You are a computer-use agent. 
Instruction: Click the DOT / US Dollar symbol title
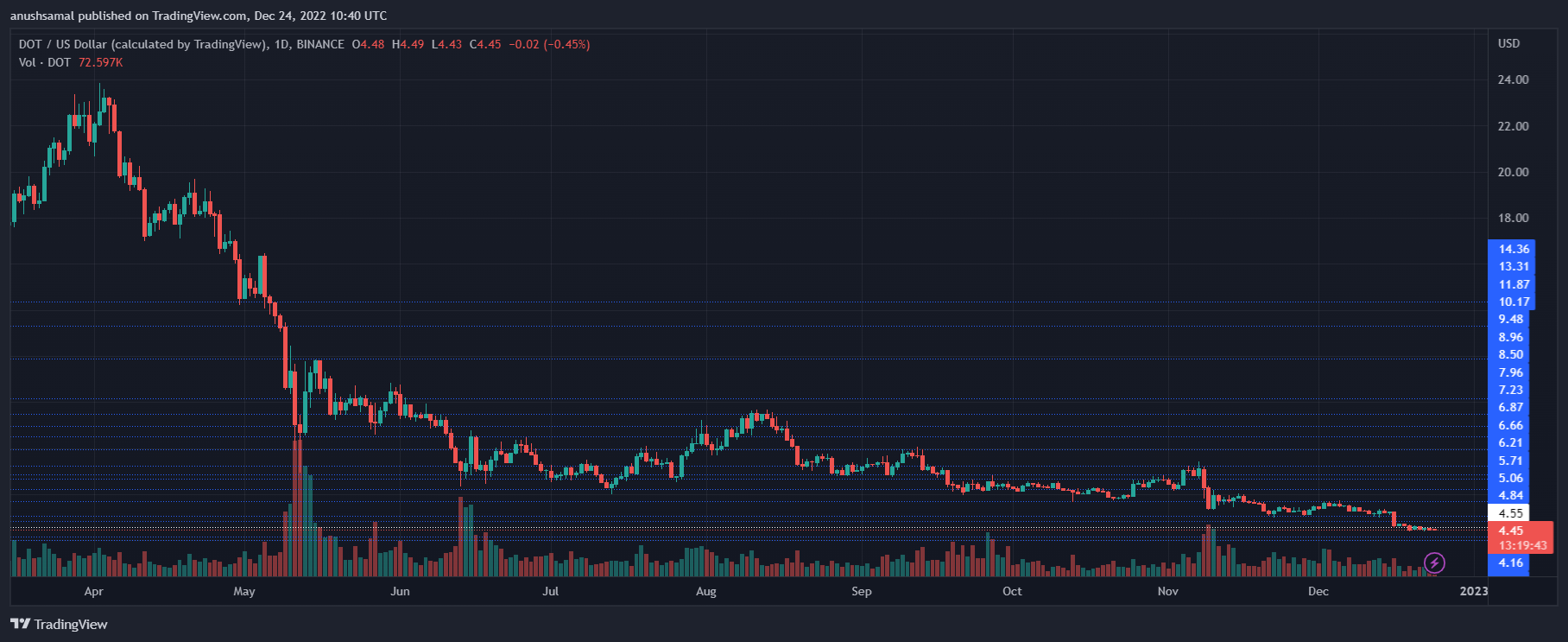(x=142, y=44)
